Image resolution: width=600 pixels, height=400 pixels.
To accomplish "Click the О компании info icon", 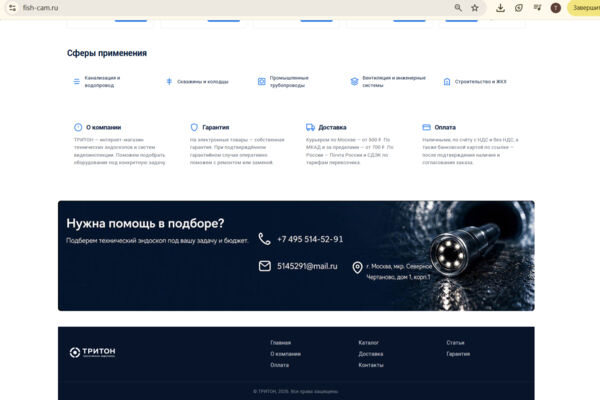I will [78, 127].
